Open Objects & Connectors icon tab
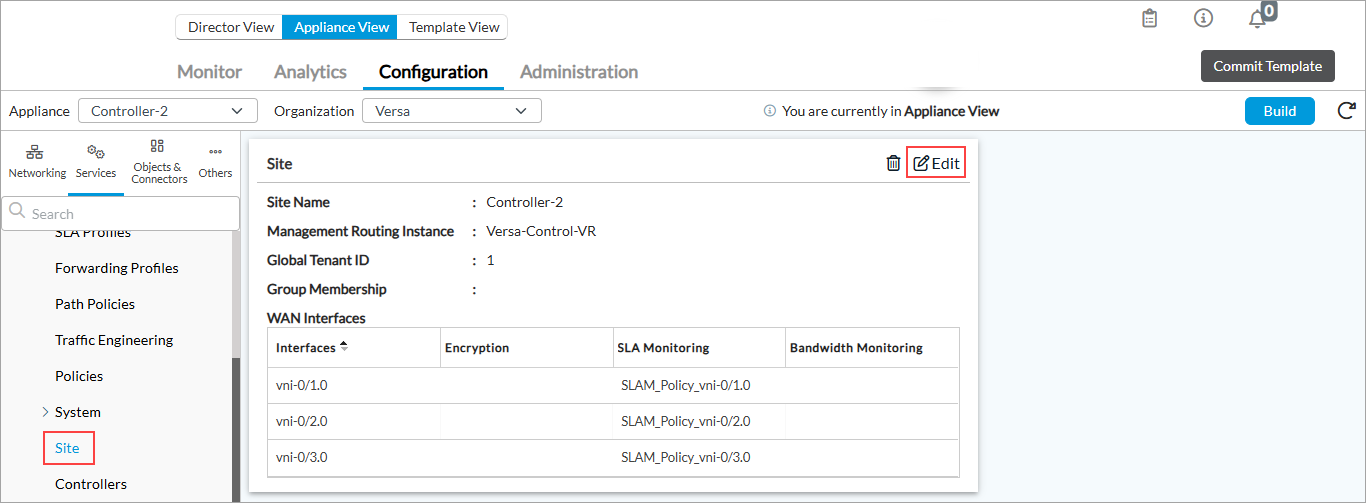This screenshot has height=503, width=1366. point(159,161)
